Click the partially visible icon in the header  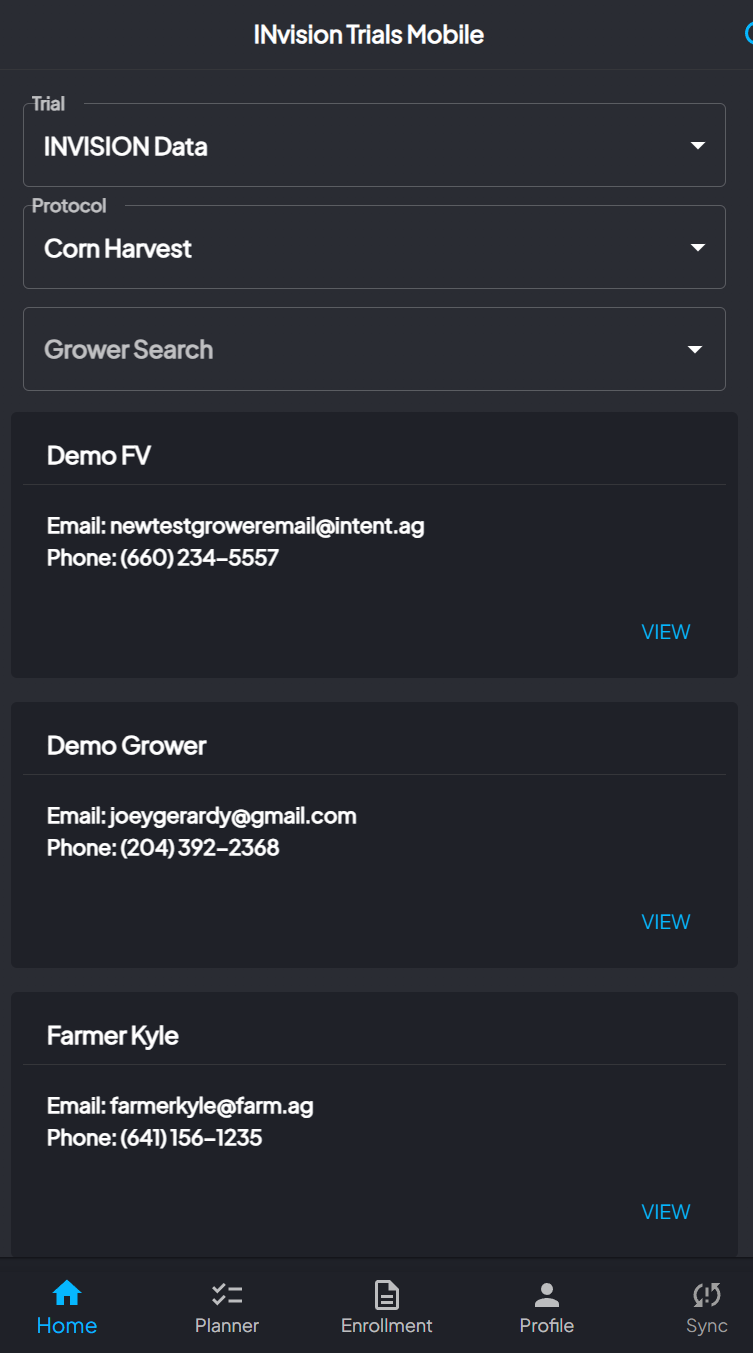tap(748, 34)
